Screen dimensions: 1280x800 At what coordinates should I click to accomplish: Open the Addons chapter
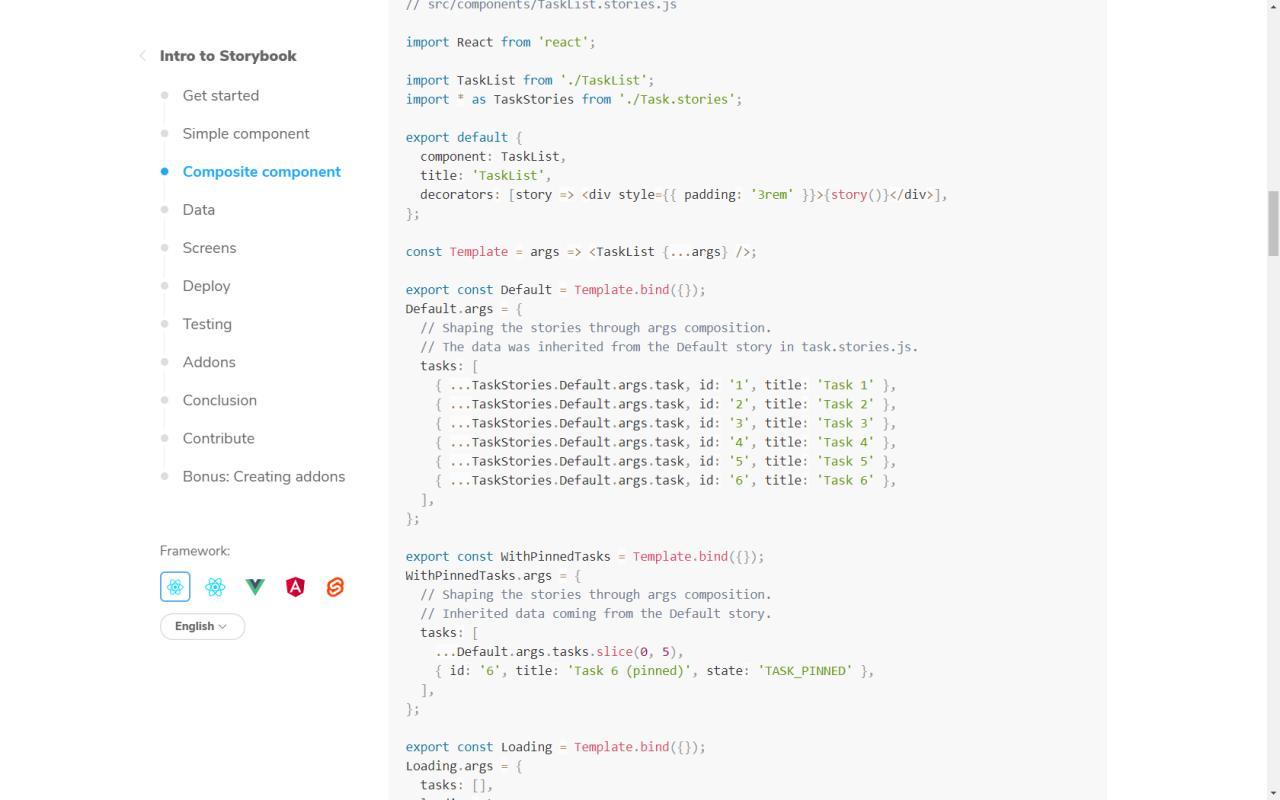209,362
